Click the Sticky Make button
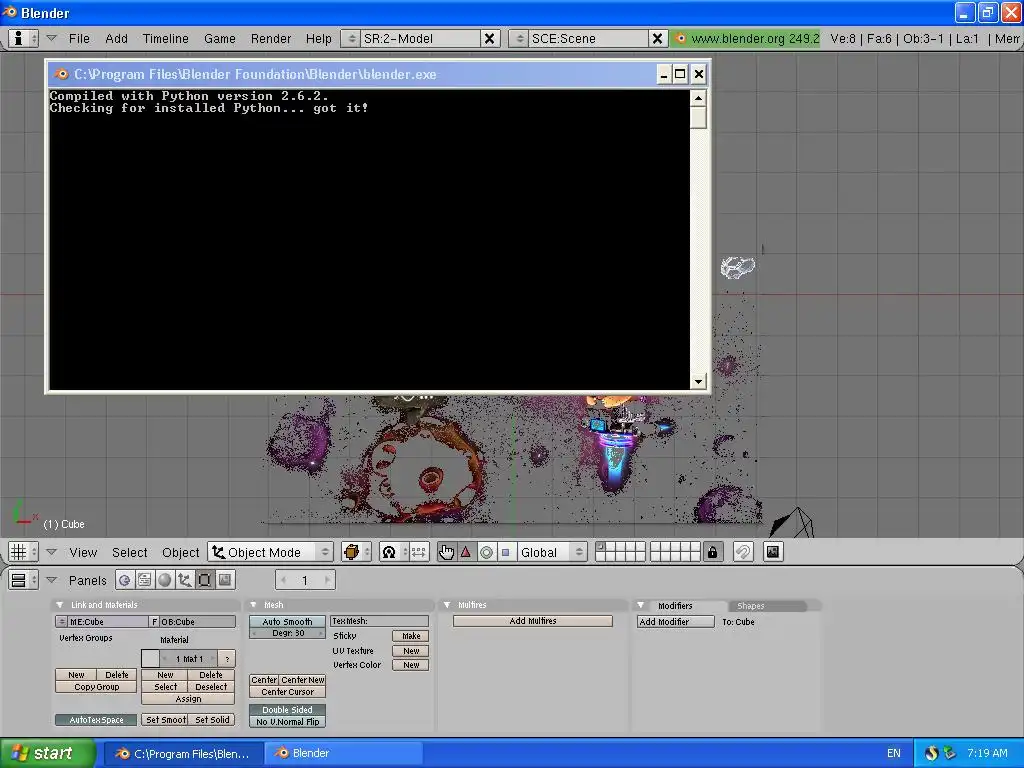Image resolution: width=1024 pixels, height=768 pixels. (x=411, y=636)
